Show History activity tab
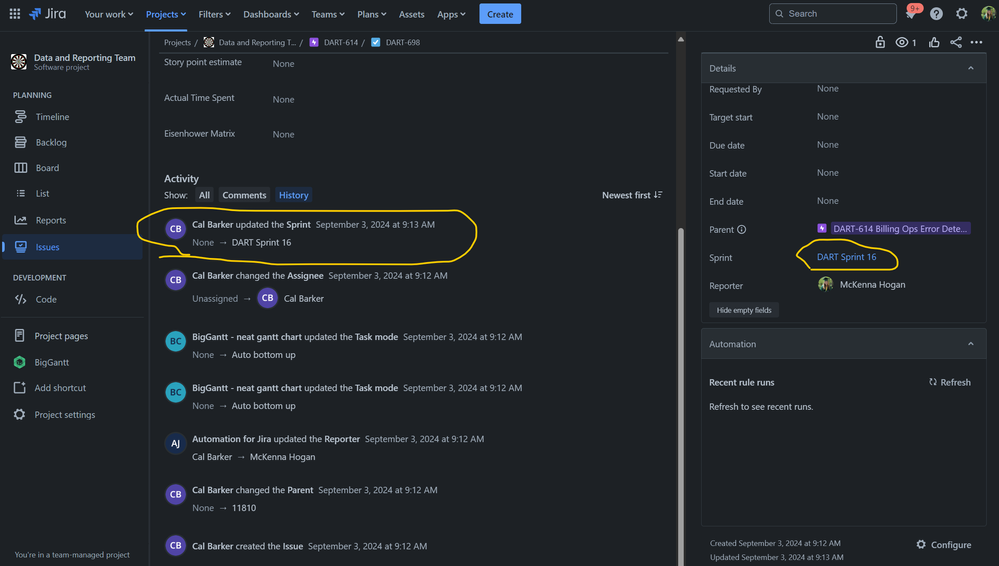Image resolution: width=999 pixels, height=566 pixels. [294, 195]
